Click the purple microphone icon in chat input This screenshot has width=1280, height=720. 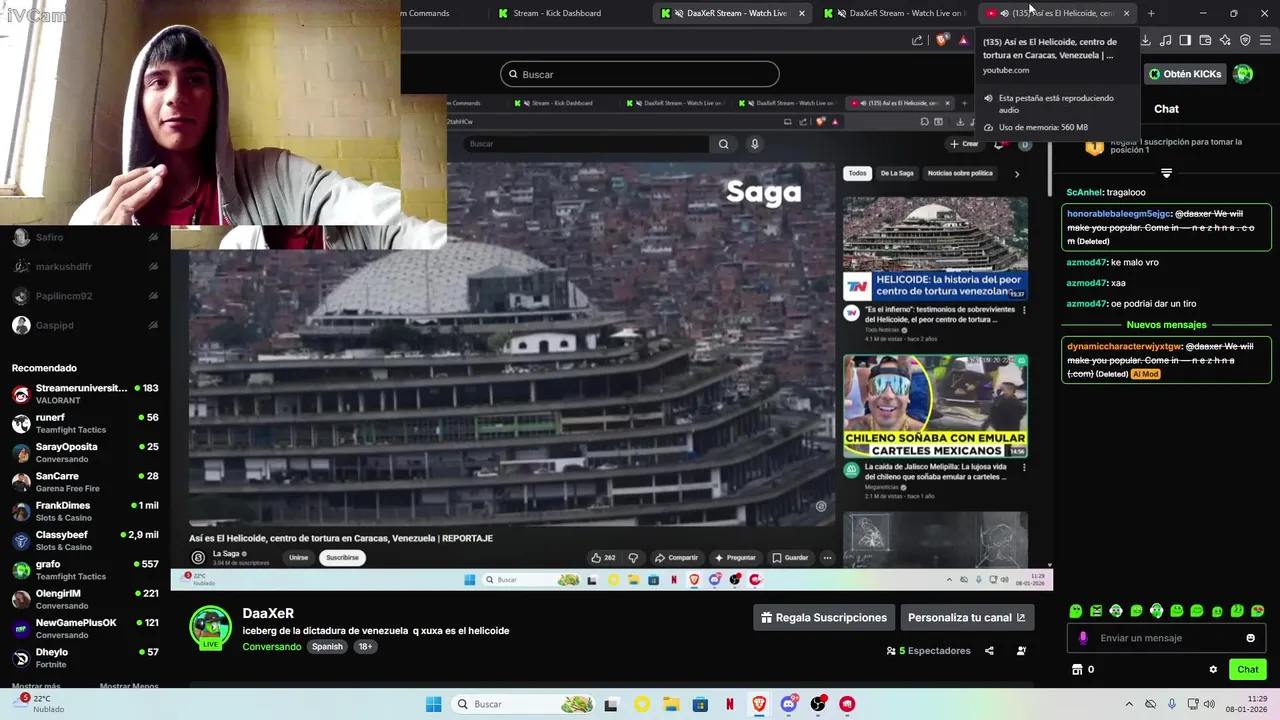click(x=1082, y=638)
